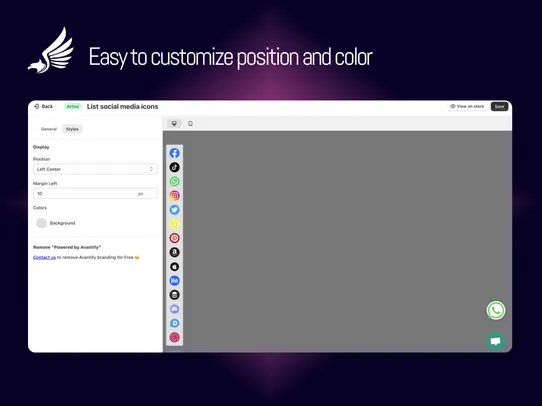Open the General tab
The image size is (542, 406).
pyautogui.click(x=49, y=129)
